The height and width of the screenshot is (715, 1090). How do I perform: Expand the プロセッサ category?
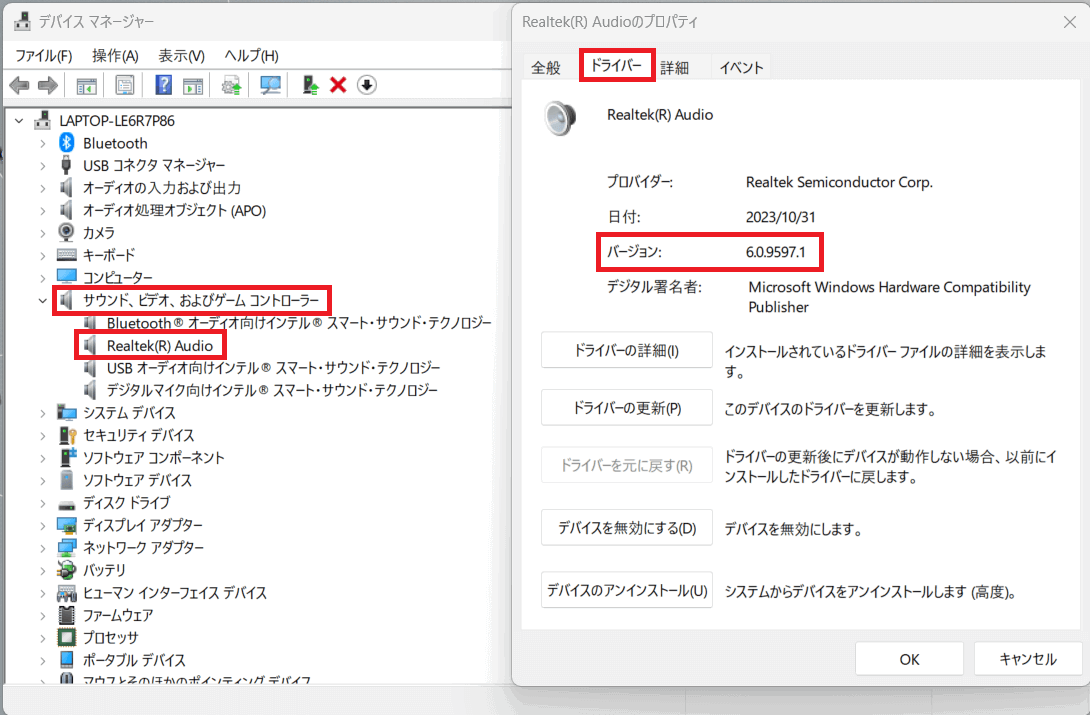42,637
